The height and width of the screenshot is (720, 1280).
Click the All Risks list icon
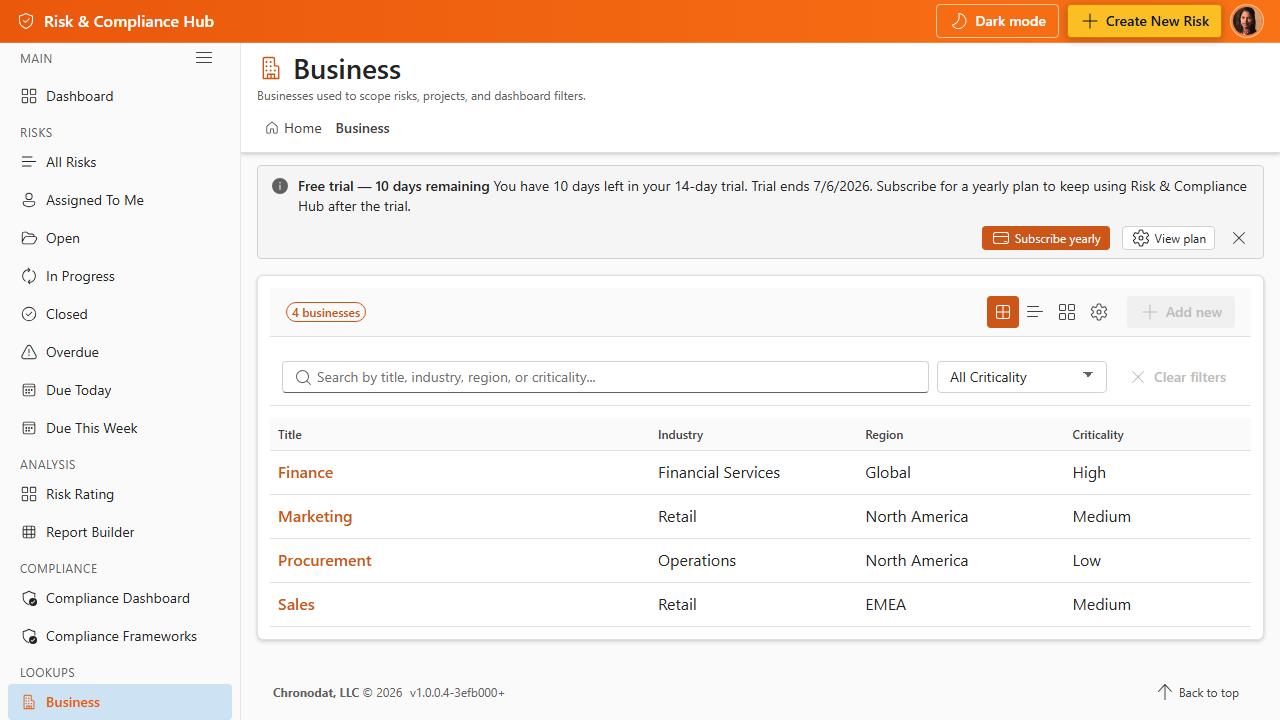coord(29,162)
